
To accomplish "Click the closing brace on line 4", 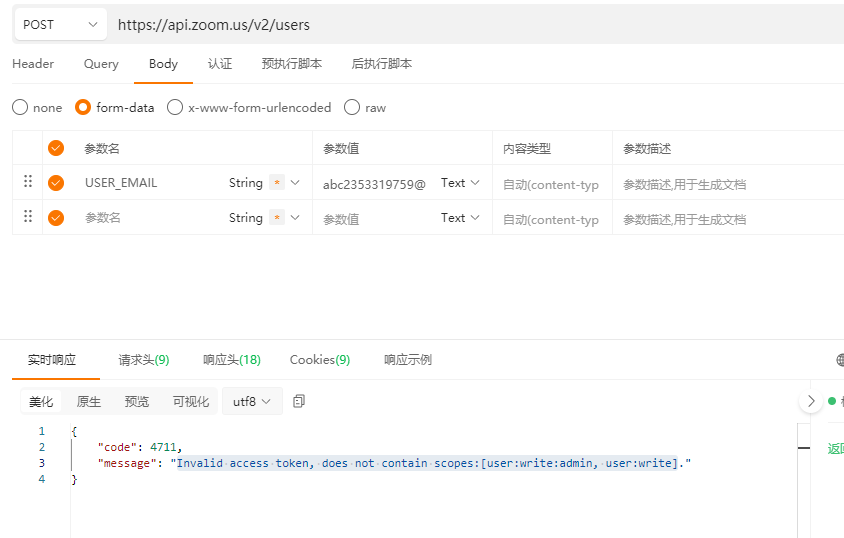I will (74, 479).
